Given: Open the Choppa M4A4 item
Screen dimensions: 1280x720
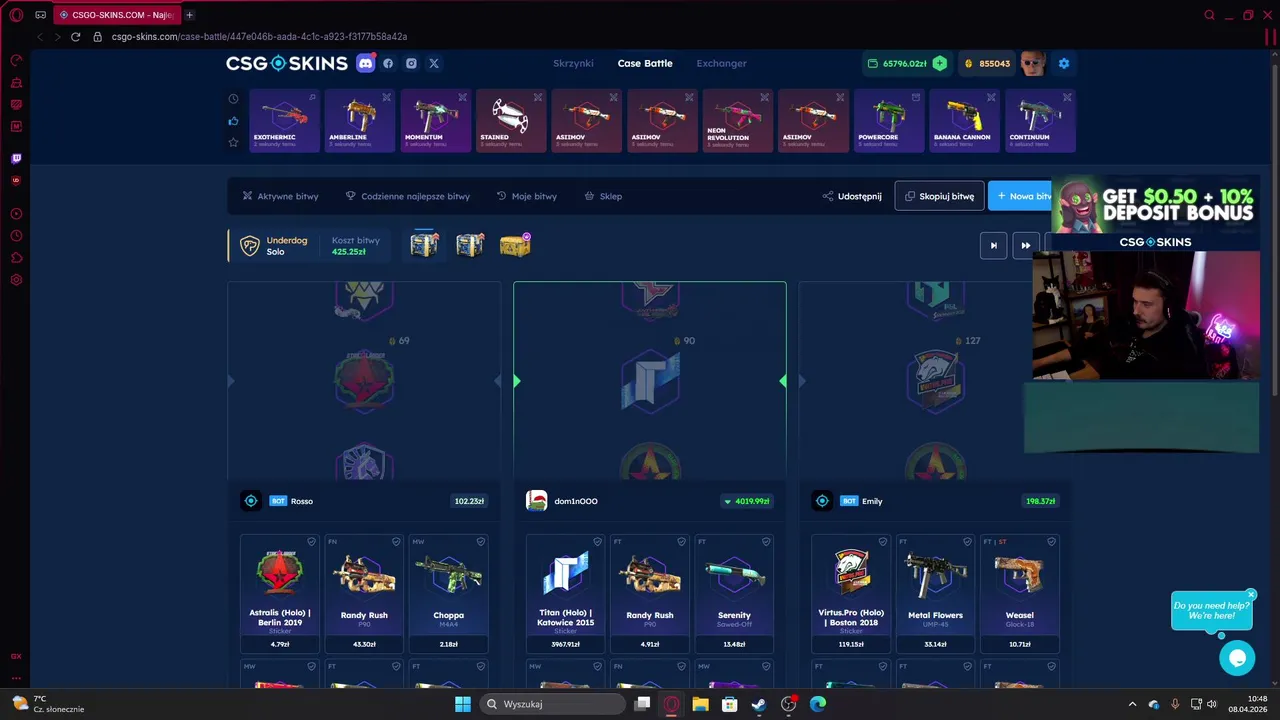Looking at the screenshot, I should click(449, 593).
